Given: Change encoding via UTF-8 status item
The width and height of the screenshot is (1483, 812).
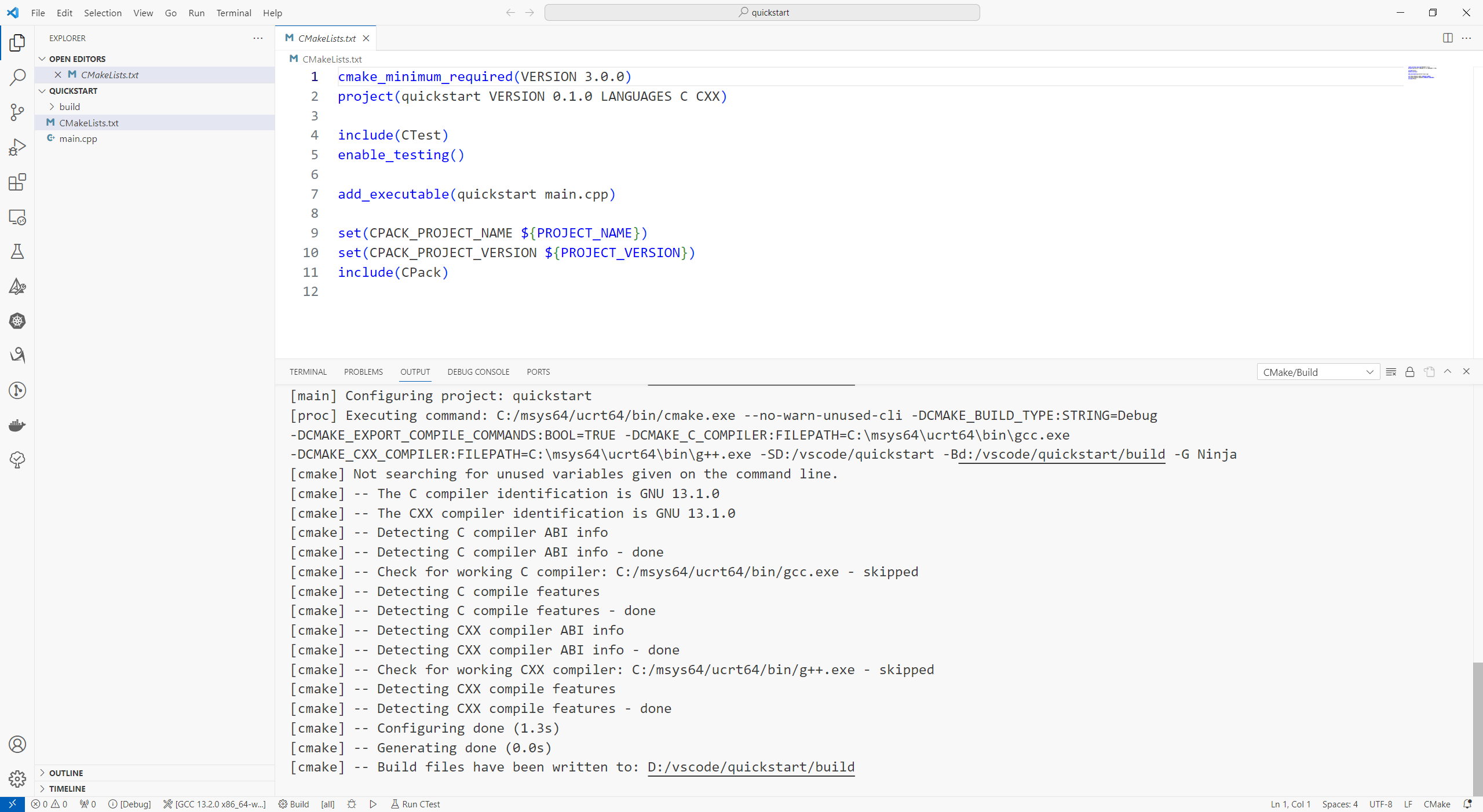Looking at the screenshot, I should point(1380,804).
